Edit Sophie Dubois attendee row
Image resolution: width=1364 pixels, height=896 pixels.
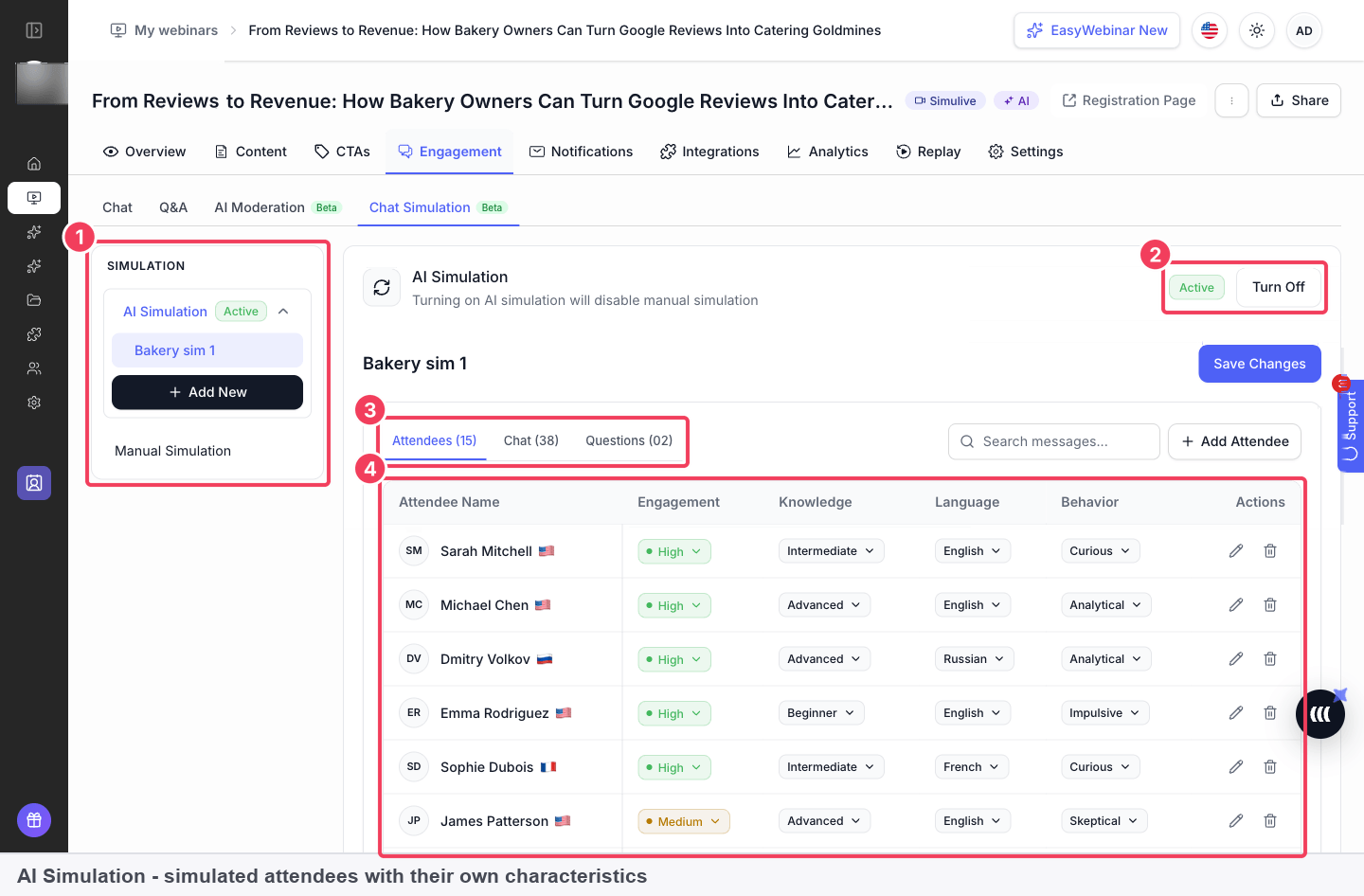coord(1236,767)
